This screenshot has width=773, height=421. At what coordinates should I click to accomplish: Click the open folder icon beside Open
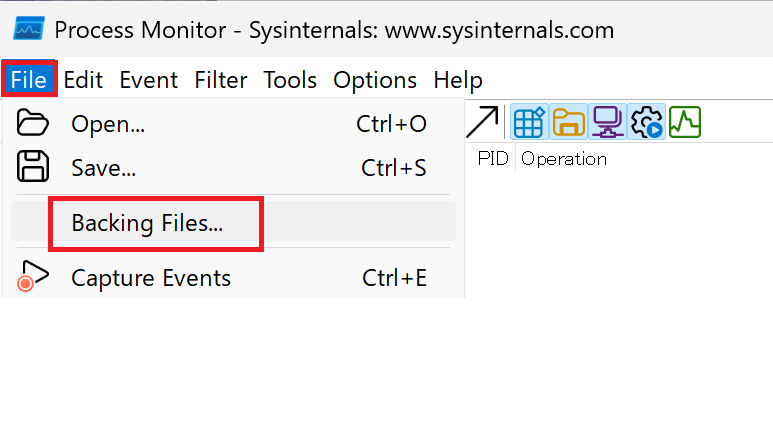click(x=33, y=123)
